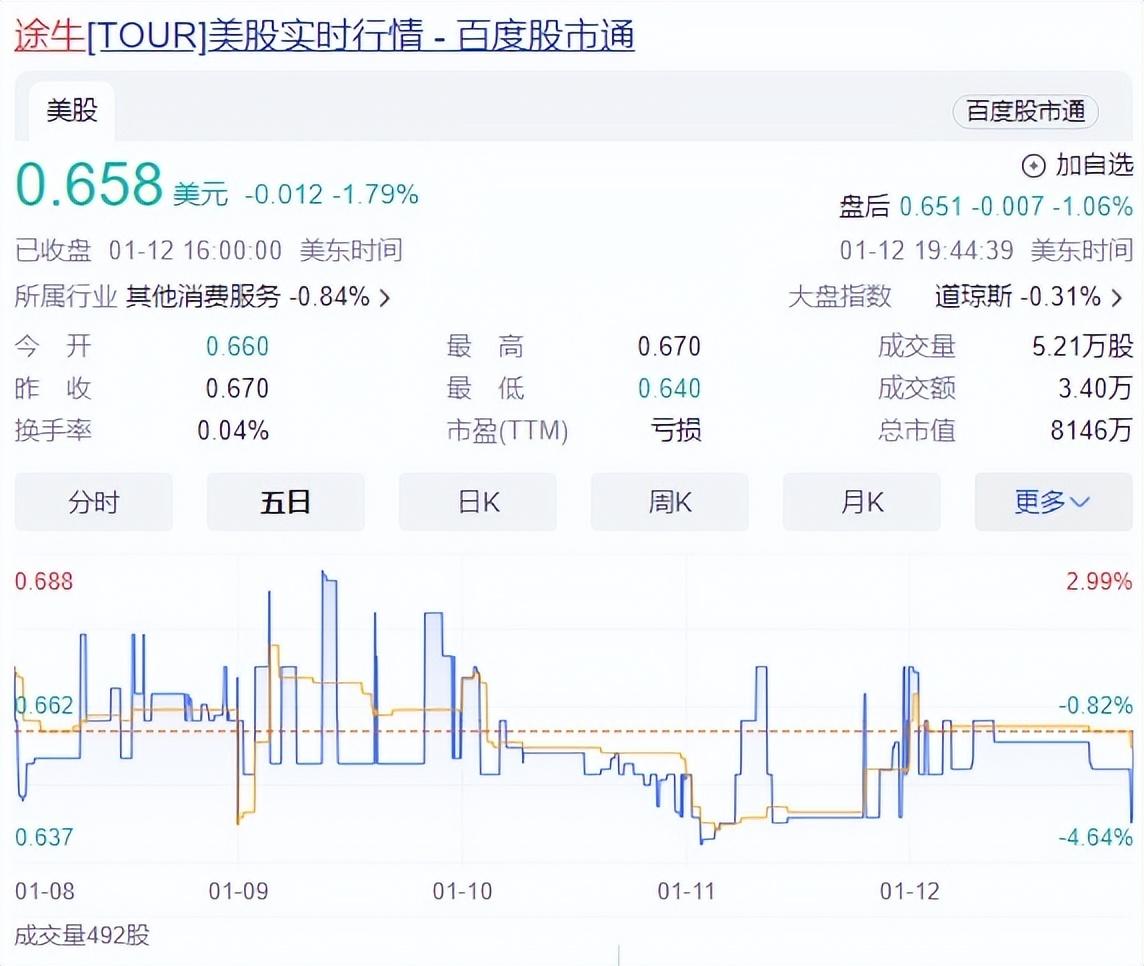Click the 0.688 chart top price label
The height and width of the screenshot is (966, 1144).
[44, 581]
